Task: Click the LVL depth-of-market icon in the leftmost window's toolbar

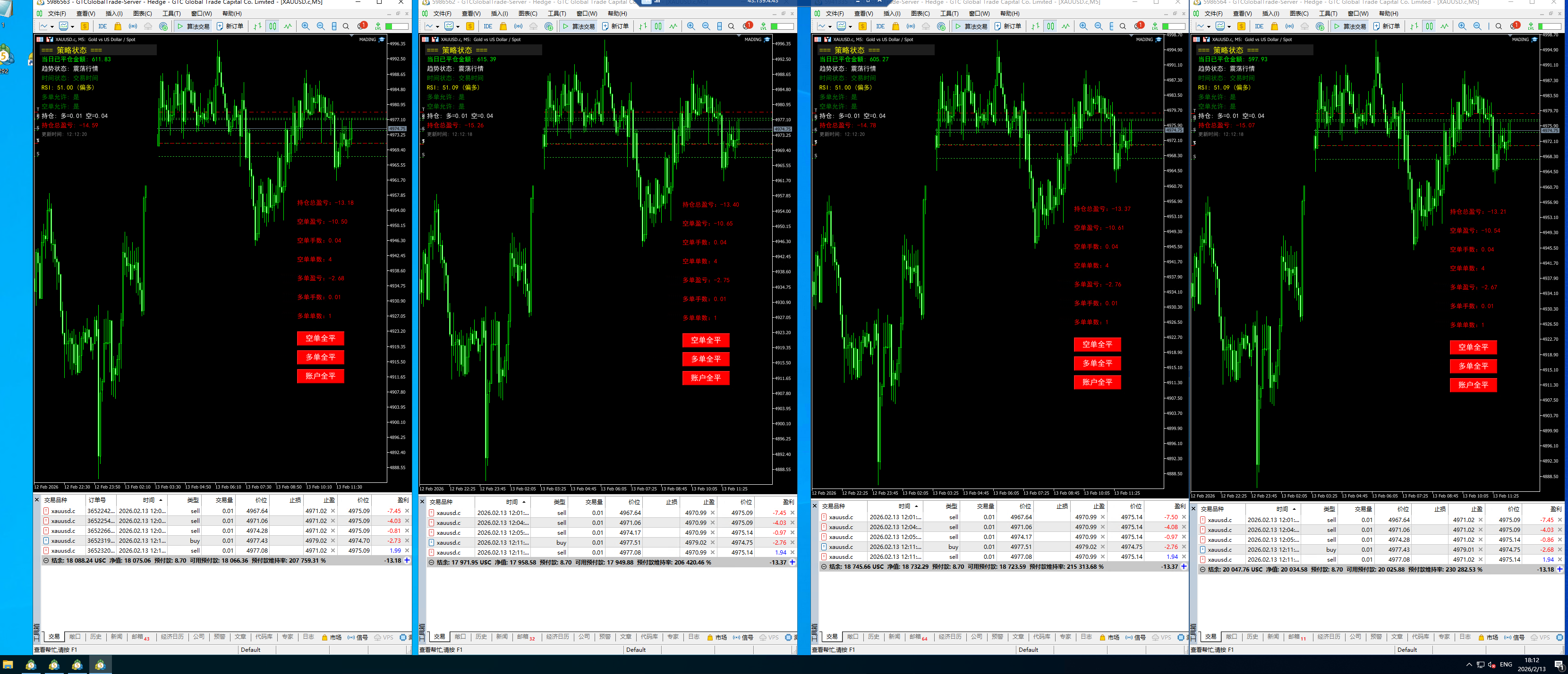Action: (378, 26)
